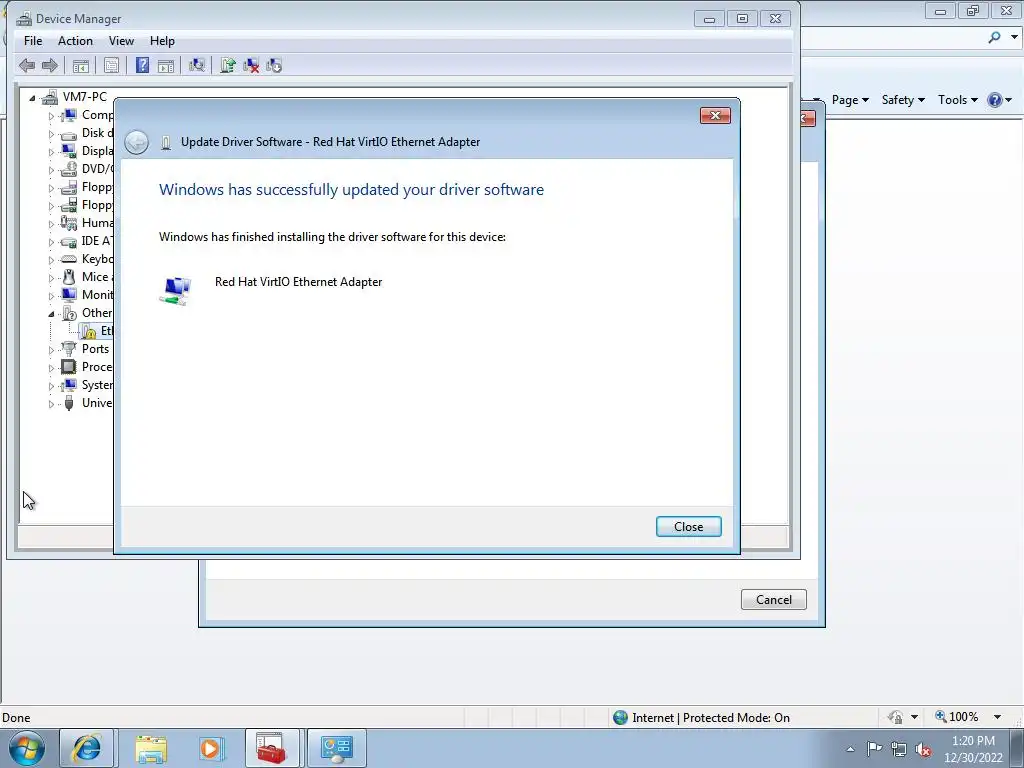Click the taskbar clock showing 1:20 PM
This screenshot has height=768, width=1024.
973,749
